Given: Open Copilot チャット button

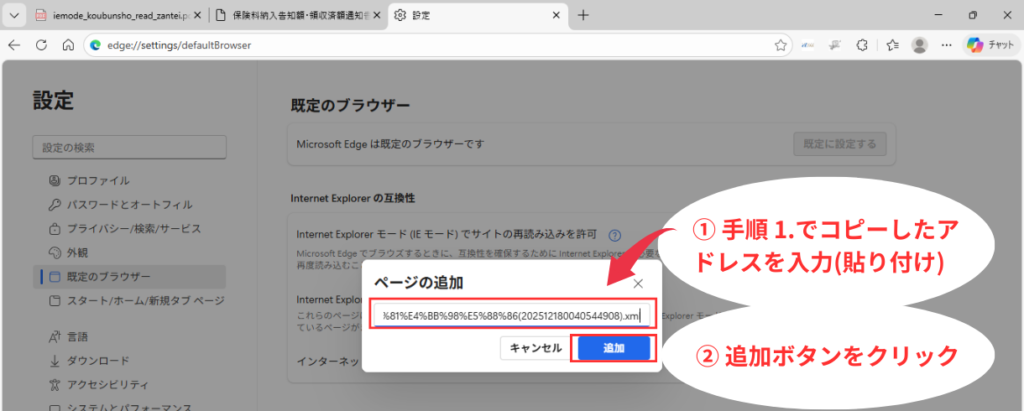Looking at the screenshot, I should [x=991, y=45].
